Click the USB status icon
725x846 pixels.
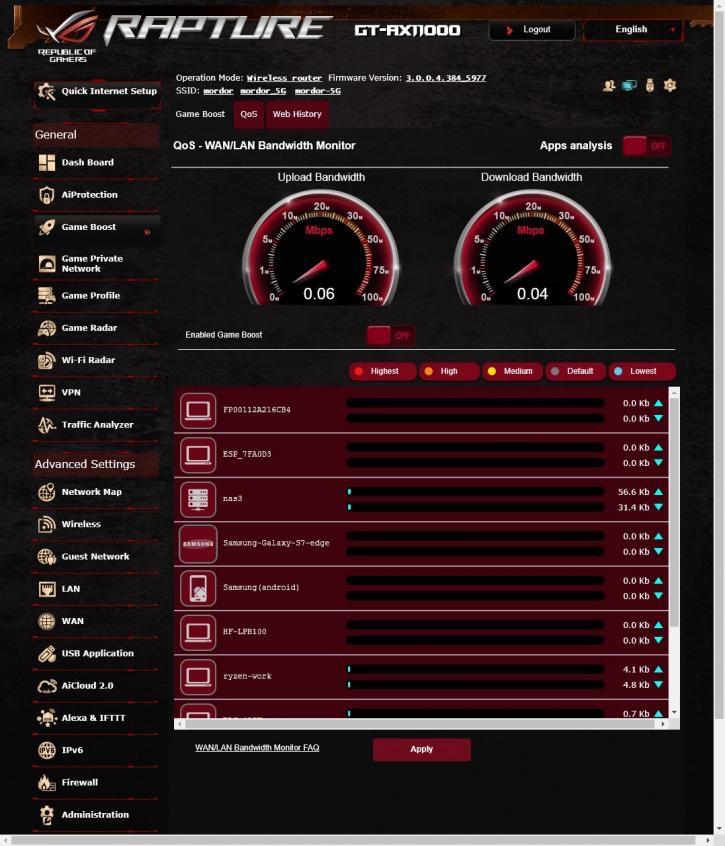coord(649,85)
